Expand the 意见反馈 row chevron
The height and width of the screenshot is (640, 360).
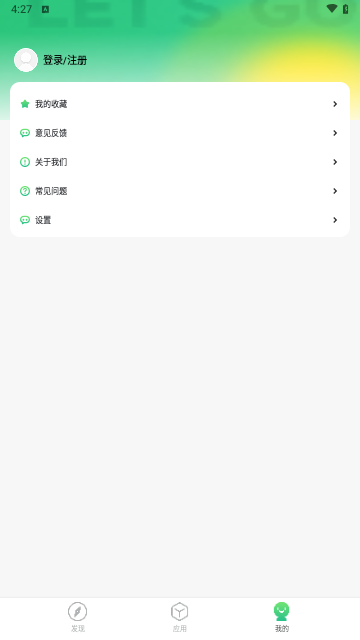pos(335,133)
